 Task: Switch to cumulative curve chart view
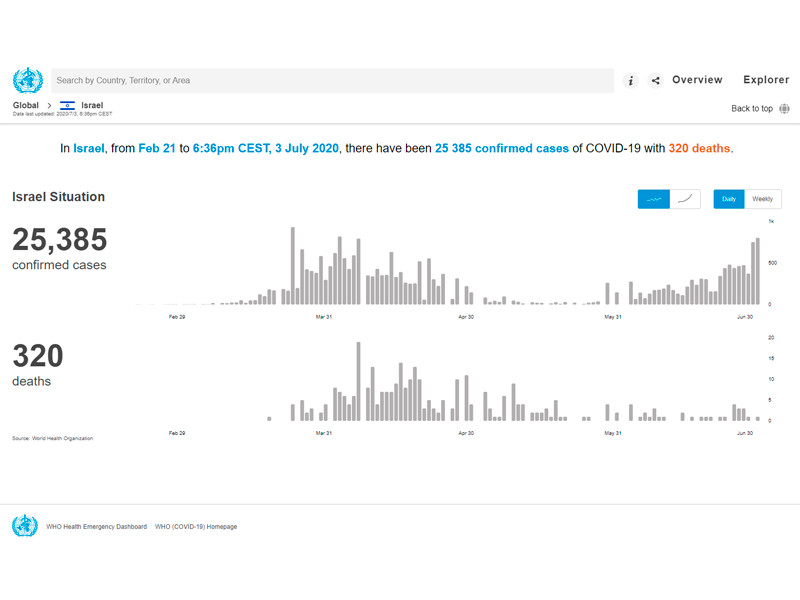[x=685, y=199]
